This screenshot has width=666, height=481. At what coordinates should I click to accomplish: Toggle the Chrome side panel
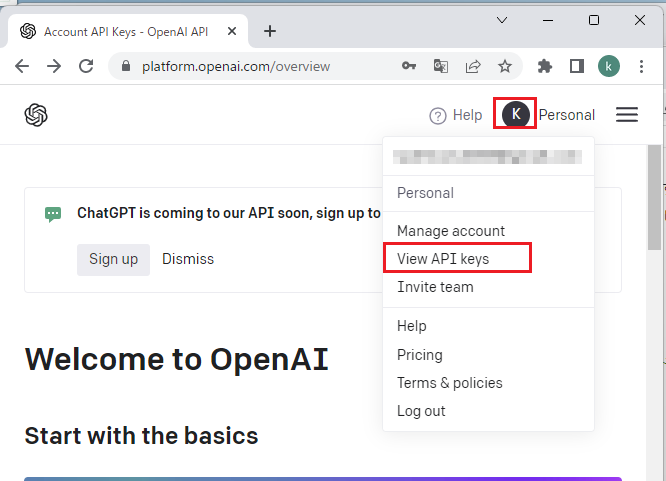(x=577, y=67)
